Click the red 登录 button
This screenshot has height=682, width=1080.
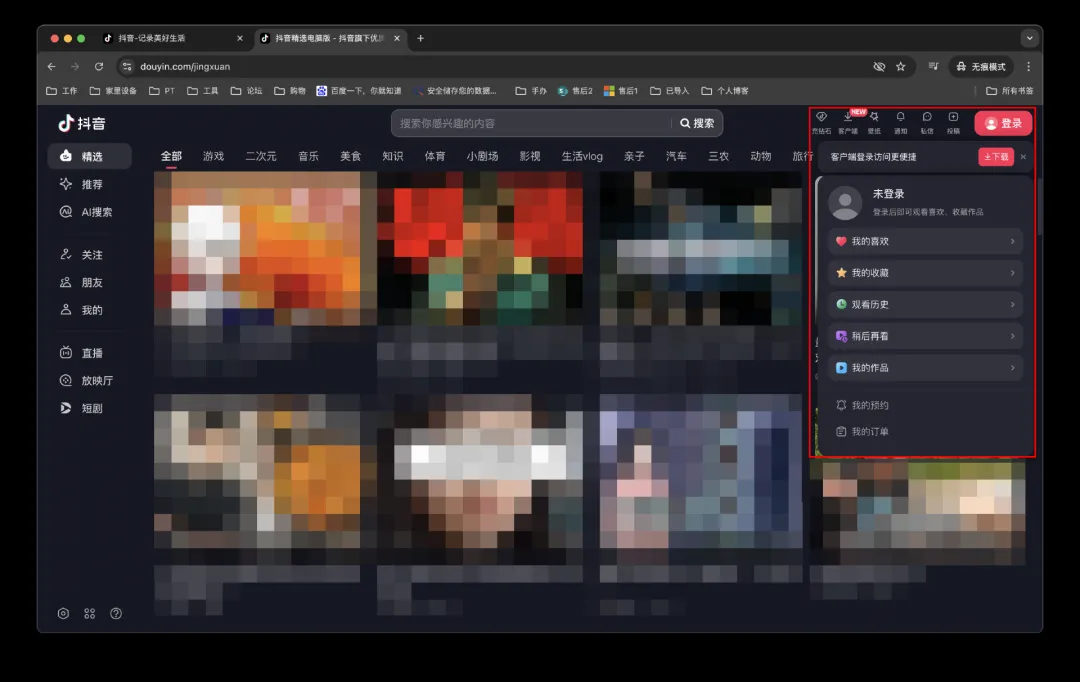pyautogui.click(x=1003, y=123)
